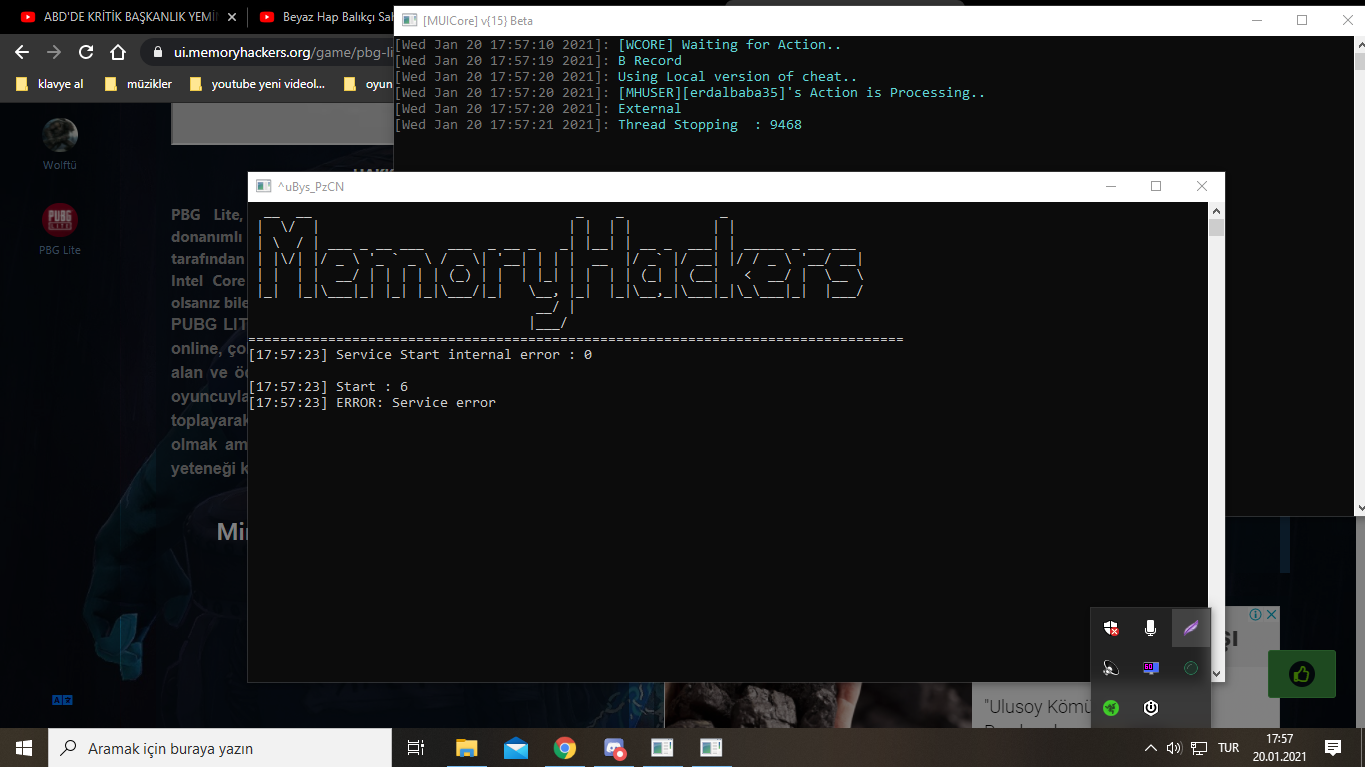Open Razer software from the tray popup

pos(1111,708)
